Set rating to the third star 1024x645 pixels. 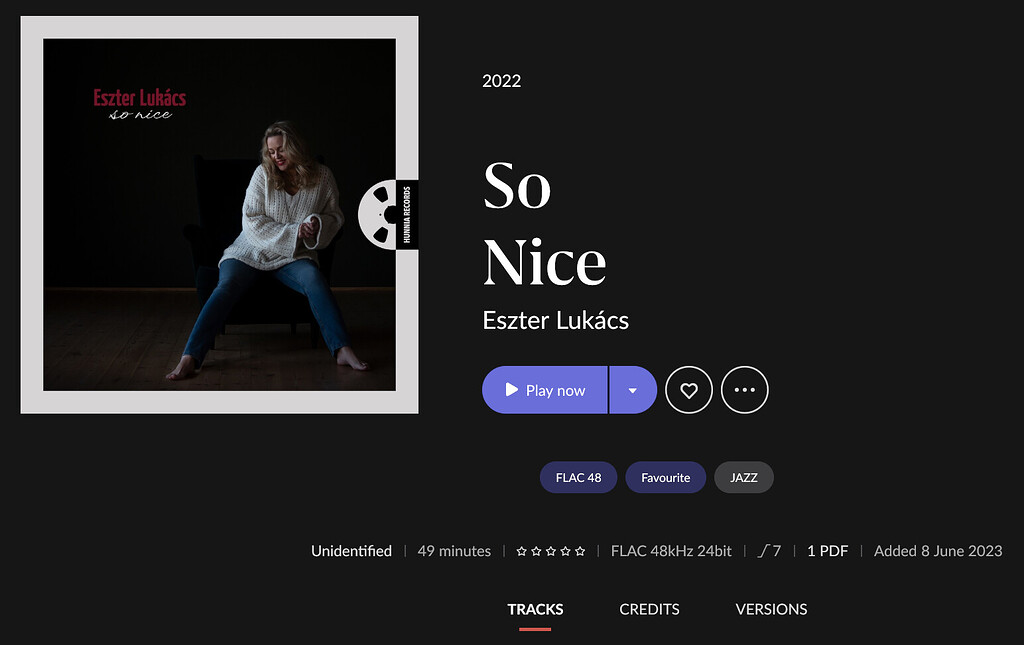pyautogui.click(x=550, y=551)
